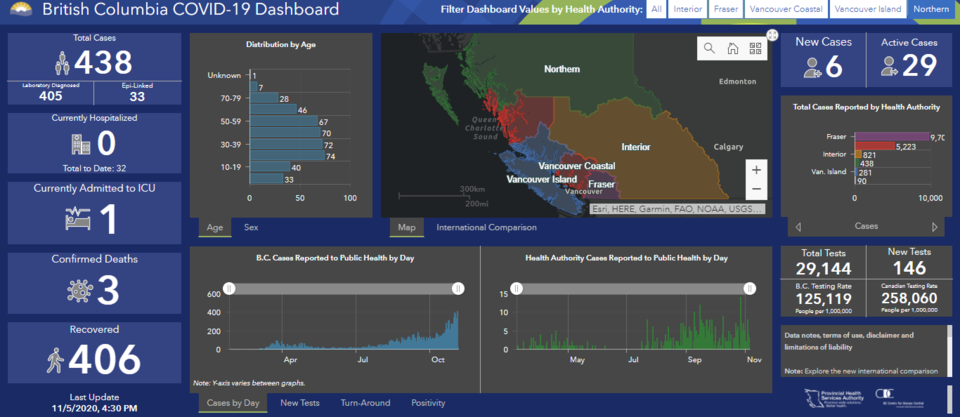Viewport: 960px width, 417px height.
Task: Expand the map using top-right corner icon
Action: (772, 35)
